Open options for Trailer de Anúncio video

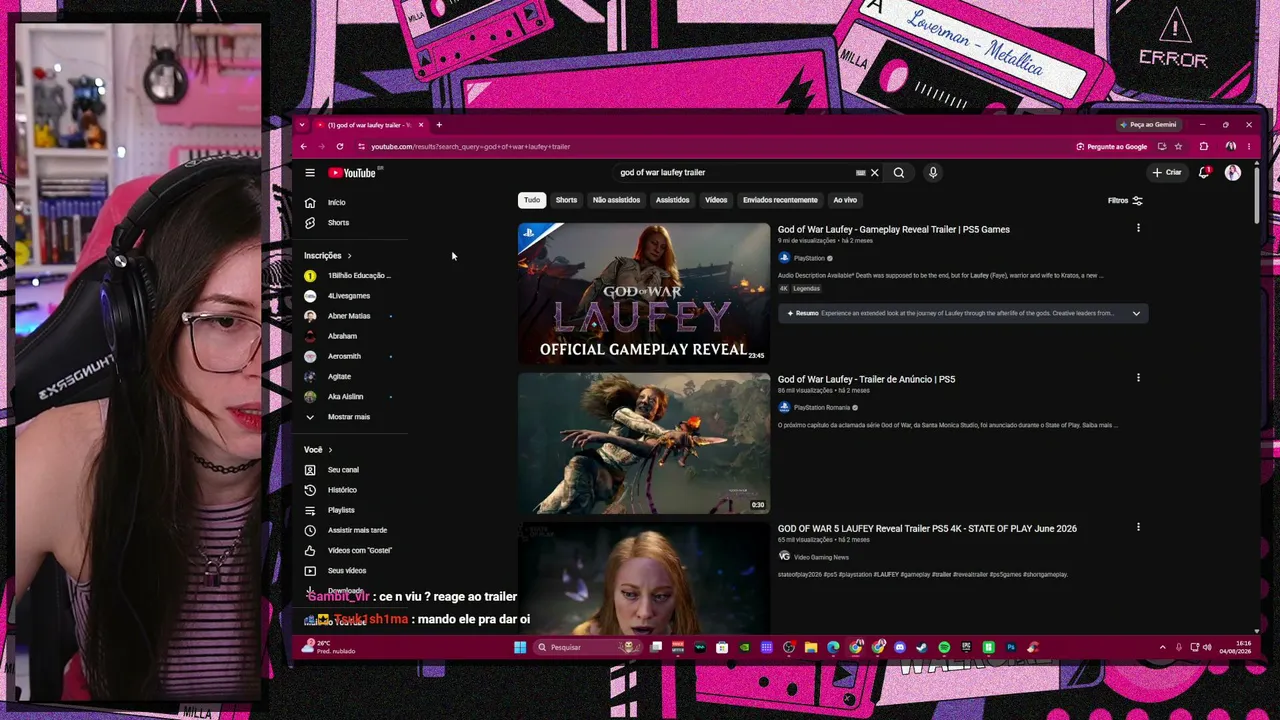click(1138, 378)
